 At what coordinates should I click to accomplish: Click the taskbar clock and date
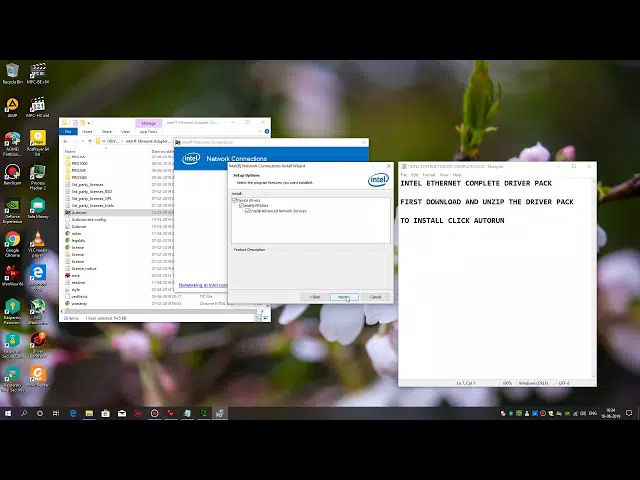[x=611, y=413]
